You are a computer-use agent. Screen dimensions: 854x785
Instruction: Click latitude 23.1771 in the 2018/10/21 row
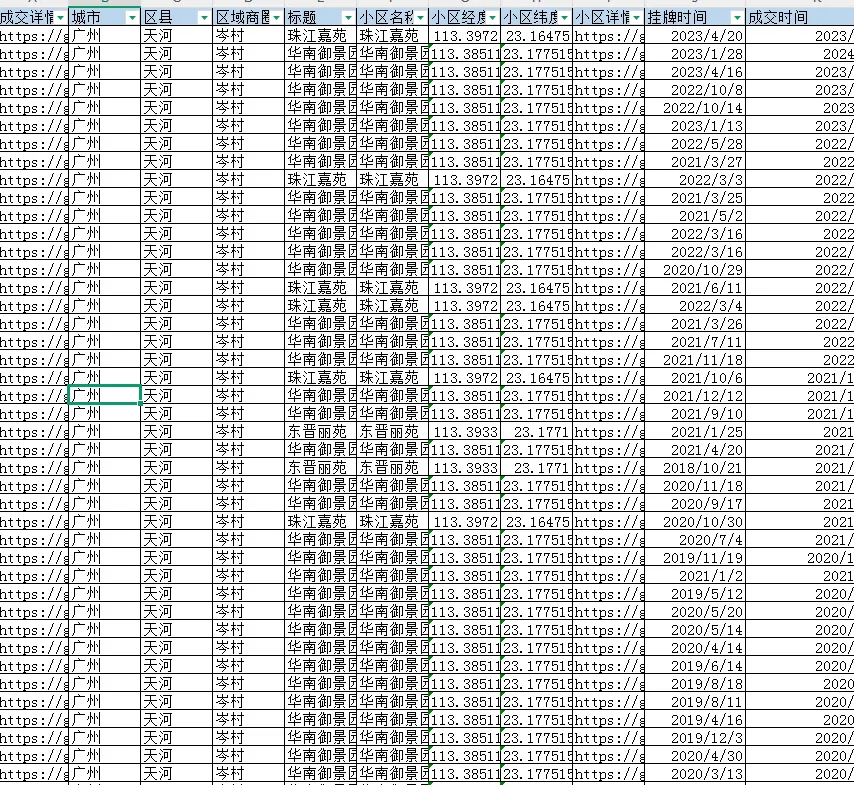[x=536, y=467]
